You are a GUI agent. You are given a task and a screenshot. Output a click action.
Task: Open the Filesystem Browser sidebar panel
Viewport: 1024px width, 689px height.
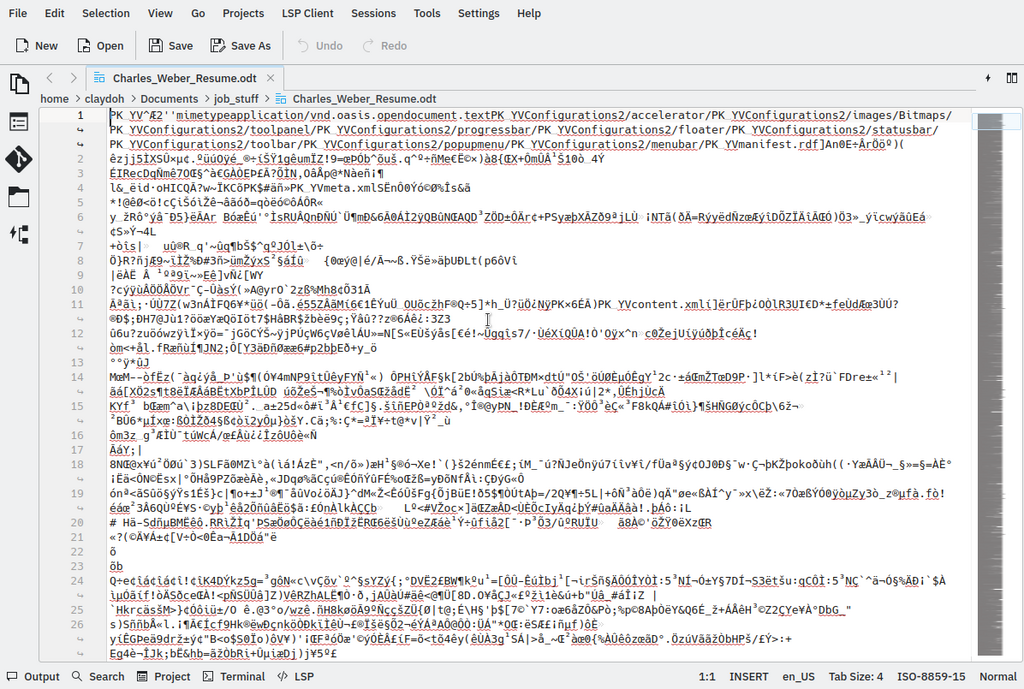tap(19, 196)
